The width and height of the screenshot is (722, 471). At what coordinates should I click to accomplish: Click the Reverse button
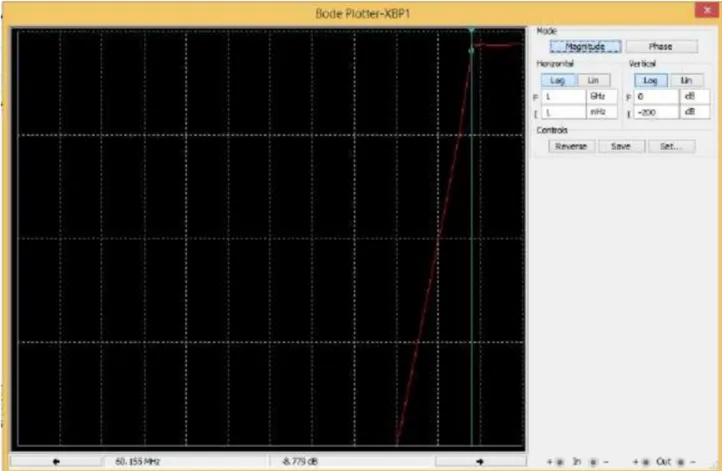coord(571,146)
